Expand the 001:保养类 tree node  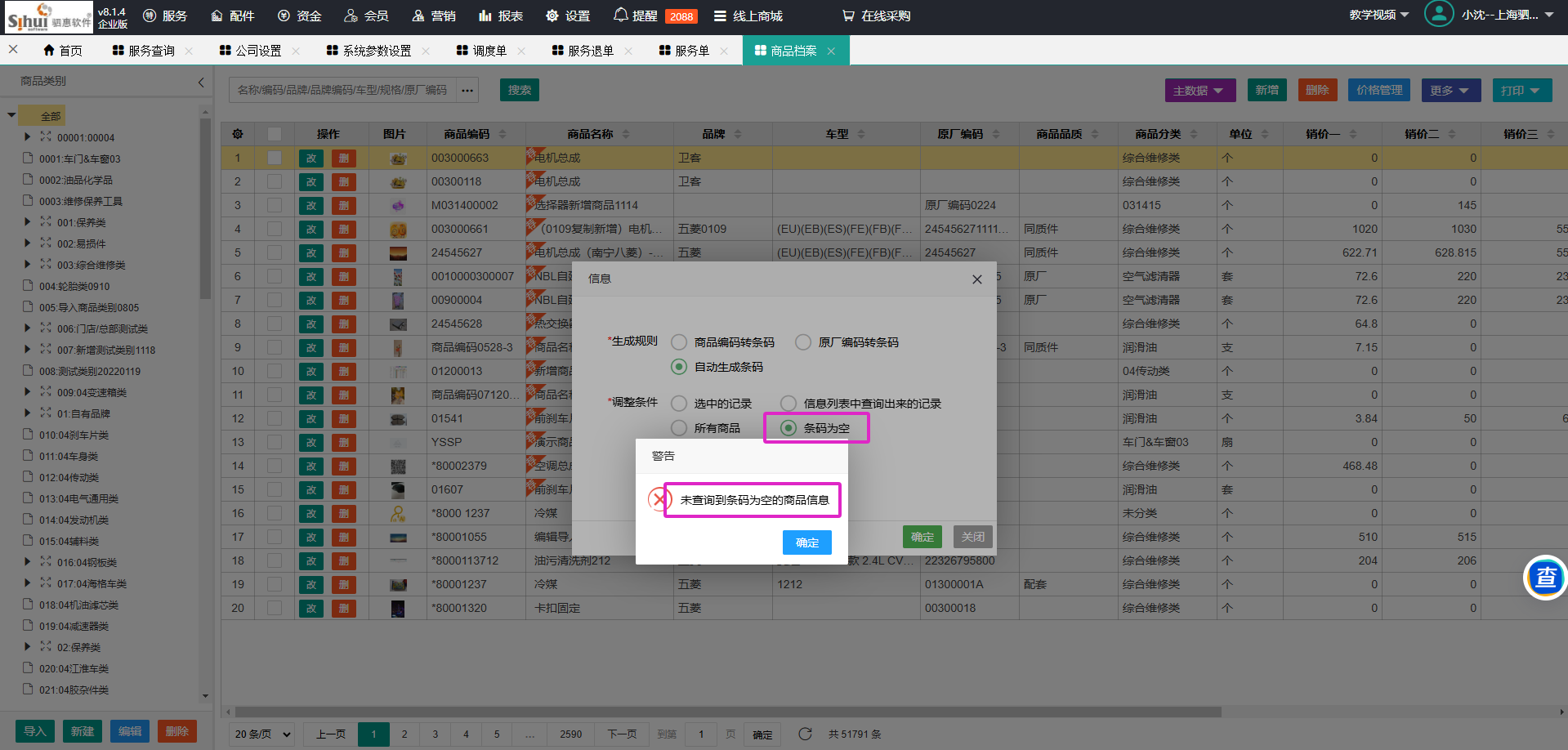coord(28,222)
